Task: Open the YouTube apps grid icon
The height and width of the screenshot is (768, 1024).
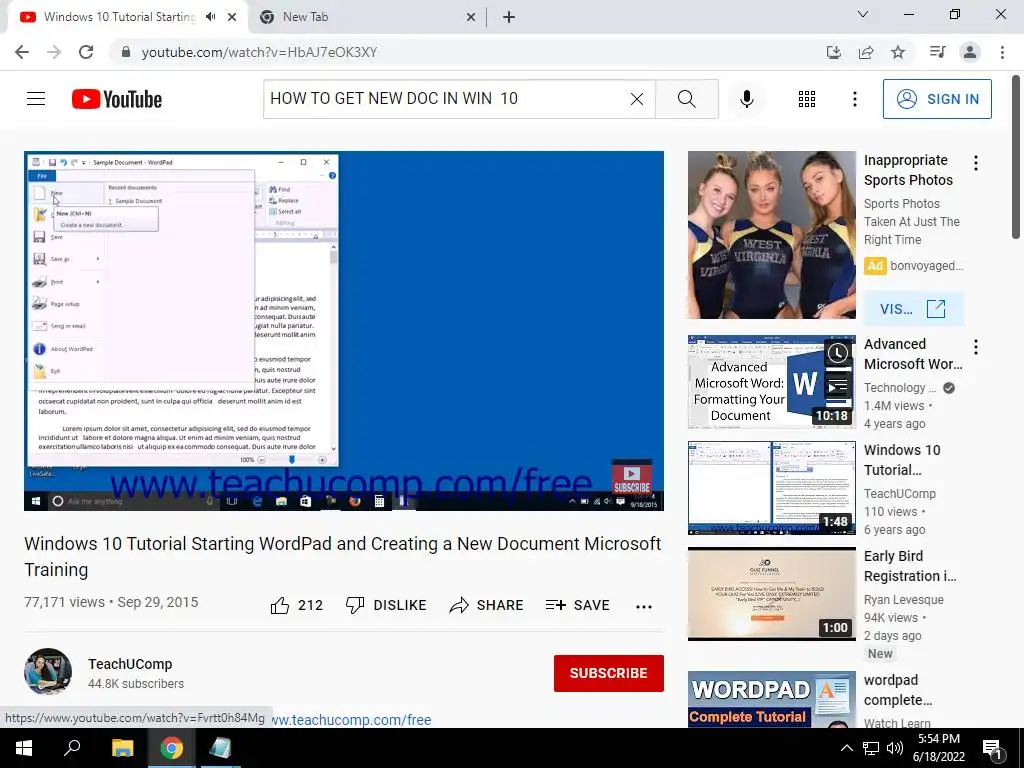Action: (807, 99)
